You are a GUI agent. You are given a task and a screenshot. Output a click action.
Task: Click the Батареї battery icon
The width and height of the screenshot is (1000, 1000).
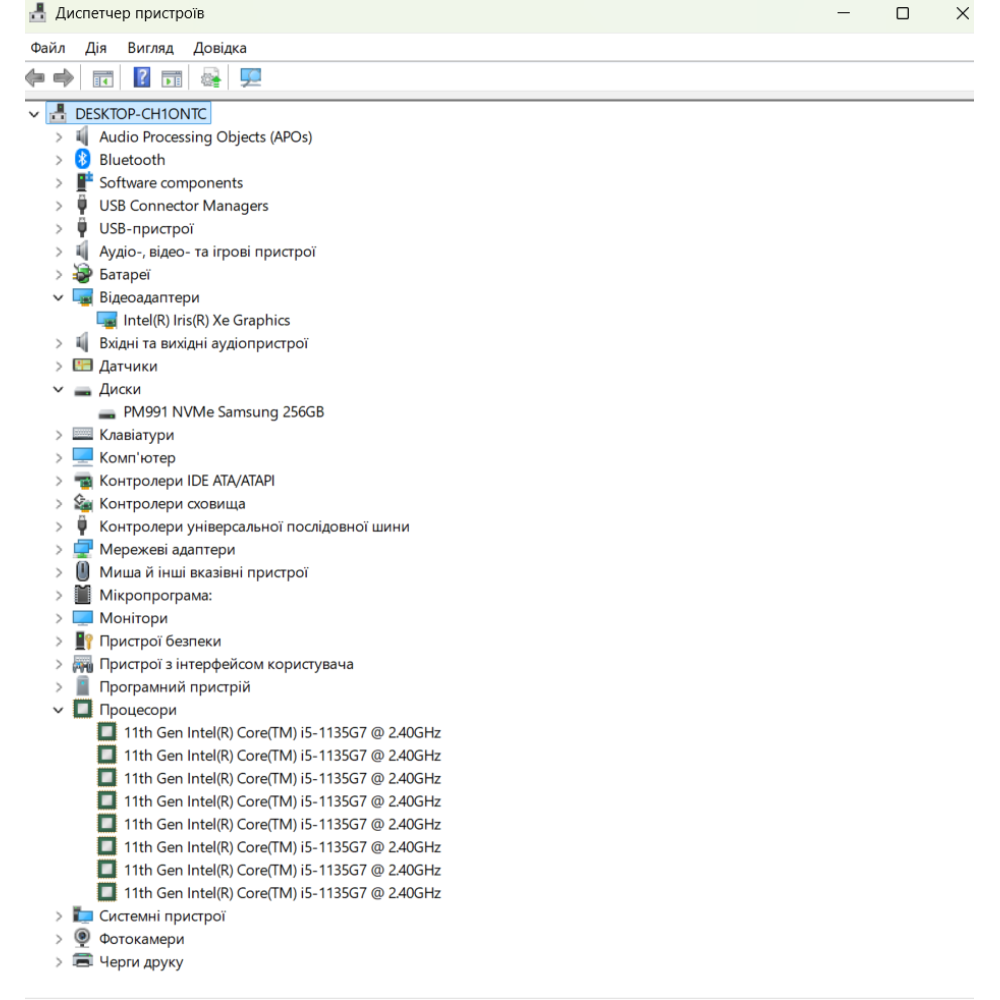83,275
